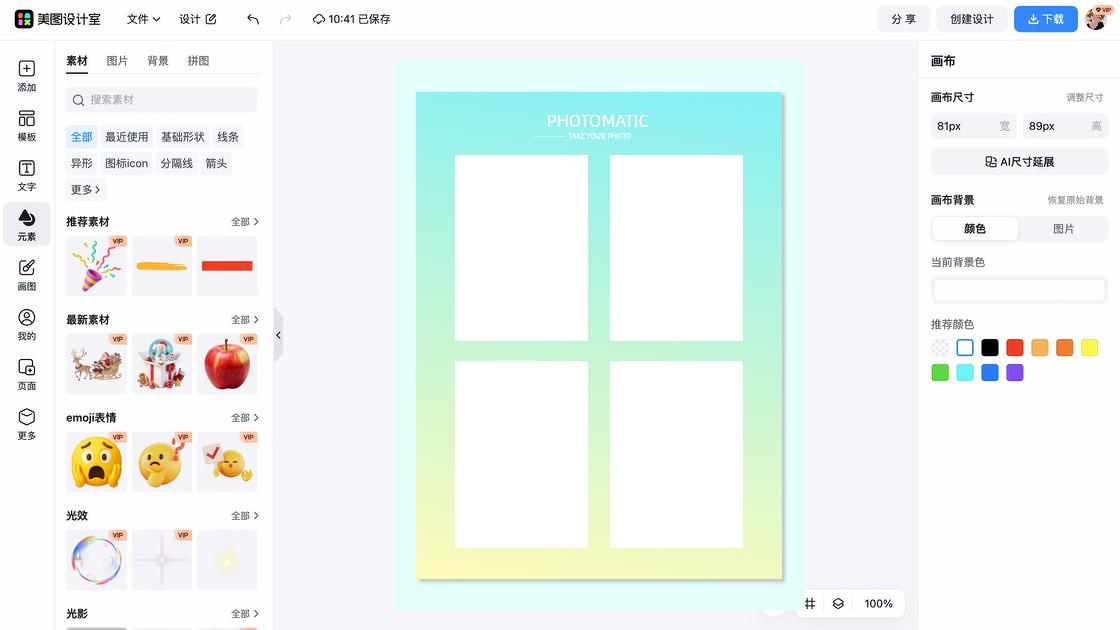
Task: Open the layers icon in bottom bar
Action: tap(838, 604)
